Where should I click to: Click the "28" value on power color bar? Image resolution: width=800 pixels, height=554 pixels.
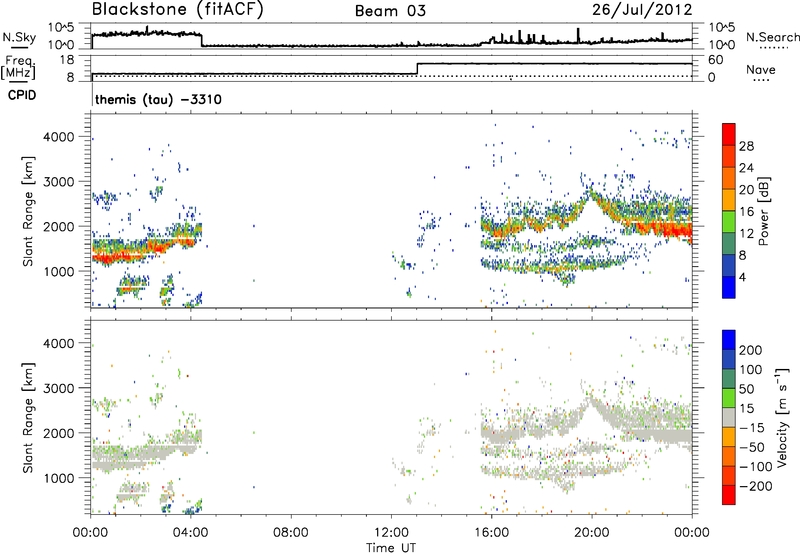point(746,146)
